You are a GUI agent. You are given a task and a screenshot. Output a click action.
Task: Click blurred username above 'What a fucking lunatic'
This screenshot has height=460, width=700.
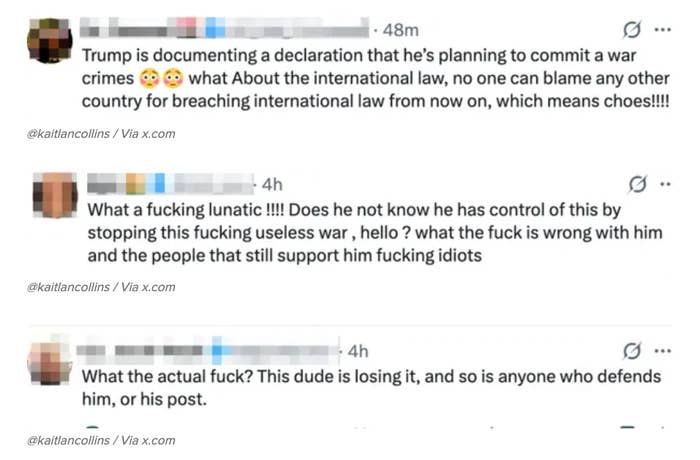tap(168, 184)
